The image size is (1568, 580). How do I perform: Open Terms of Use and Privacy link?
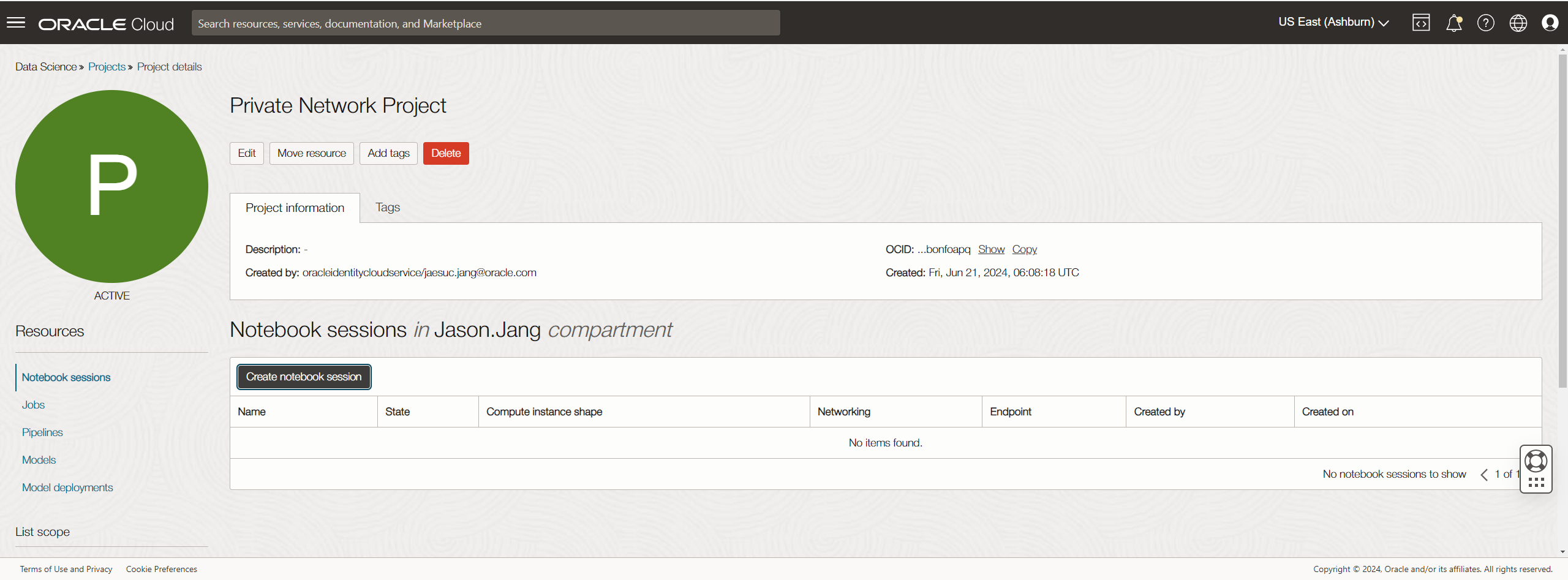click(66, 569)
